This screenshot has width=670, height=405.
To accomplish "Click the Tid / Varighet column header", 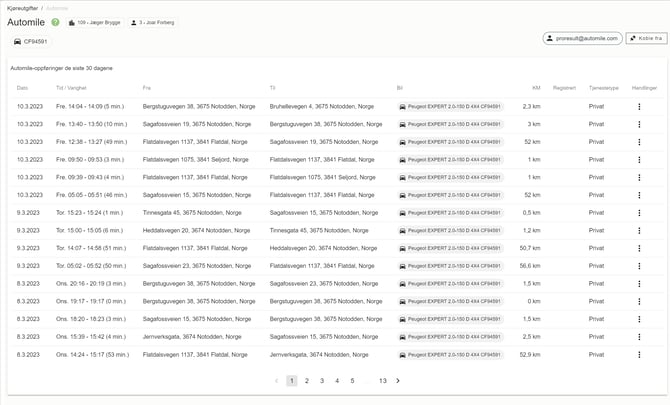I will (x=71, y=88).
